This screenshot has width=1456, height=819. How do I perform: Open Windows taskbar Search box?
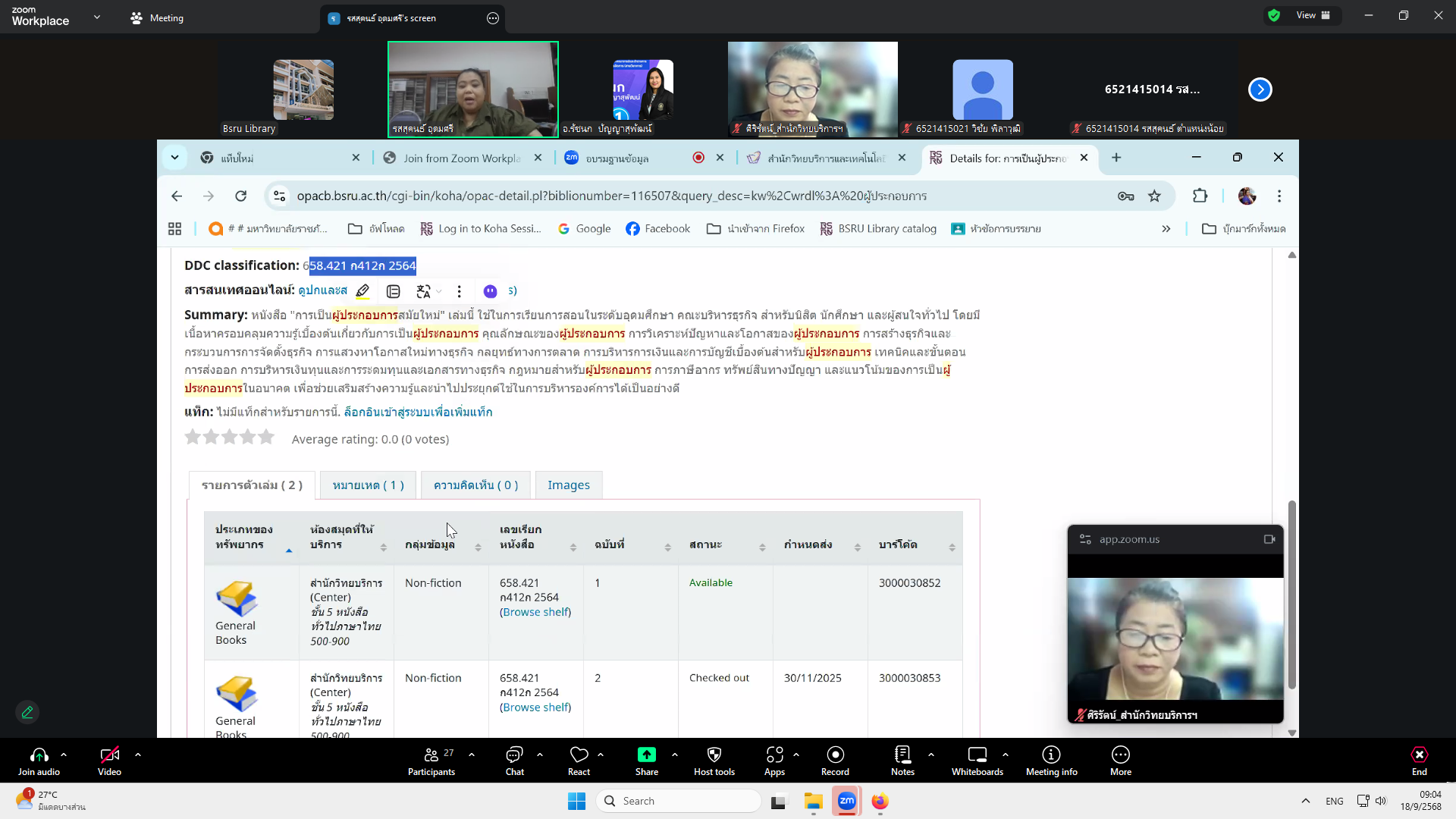[679, 801]
